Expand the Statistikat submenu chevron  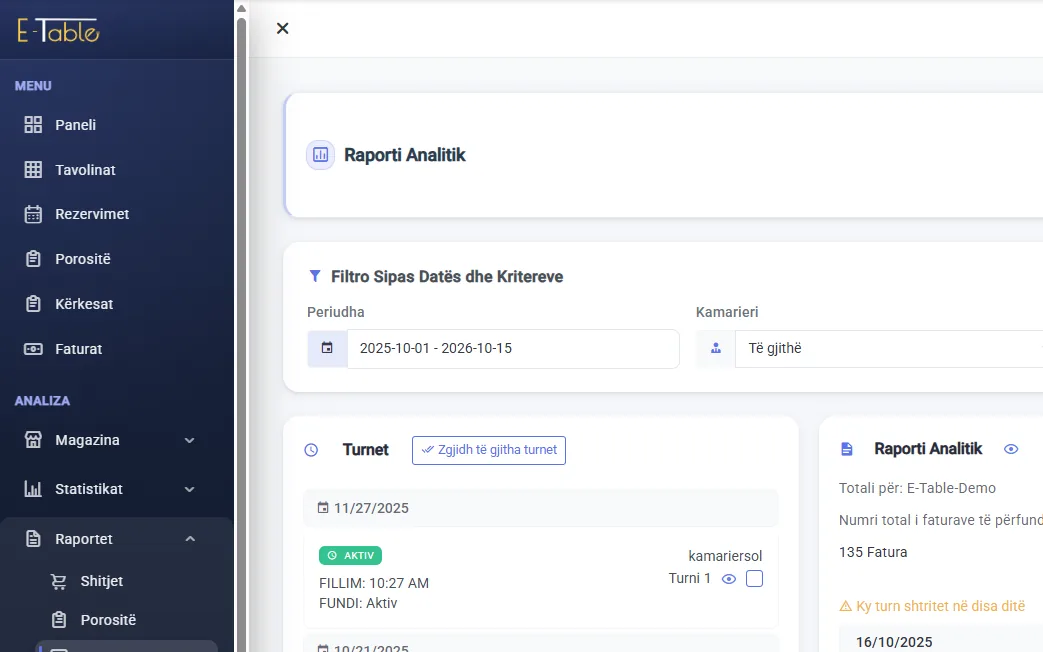[x=190, y=490]
